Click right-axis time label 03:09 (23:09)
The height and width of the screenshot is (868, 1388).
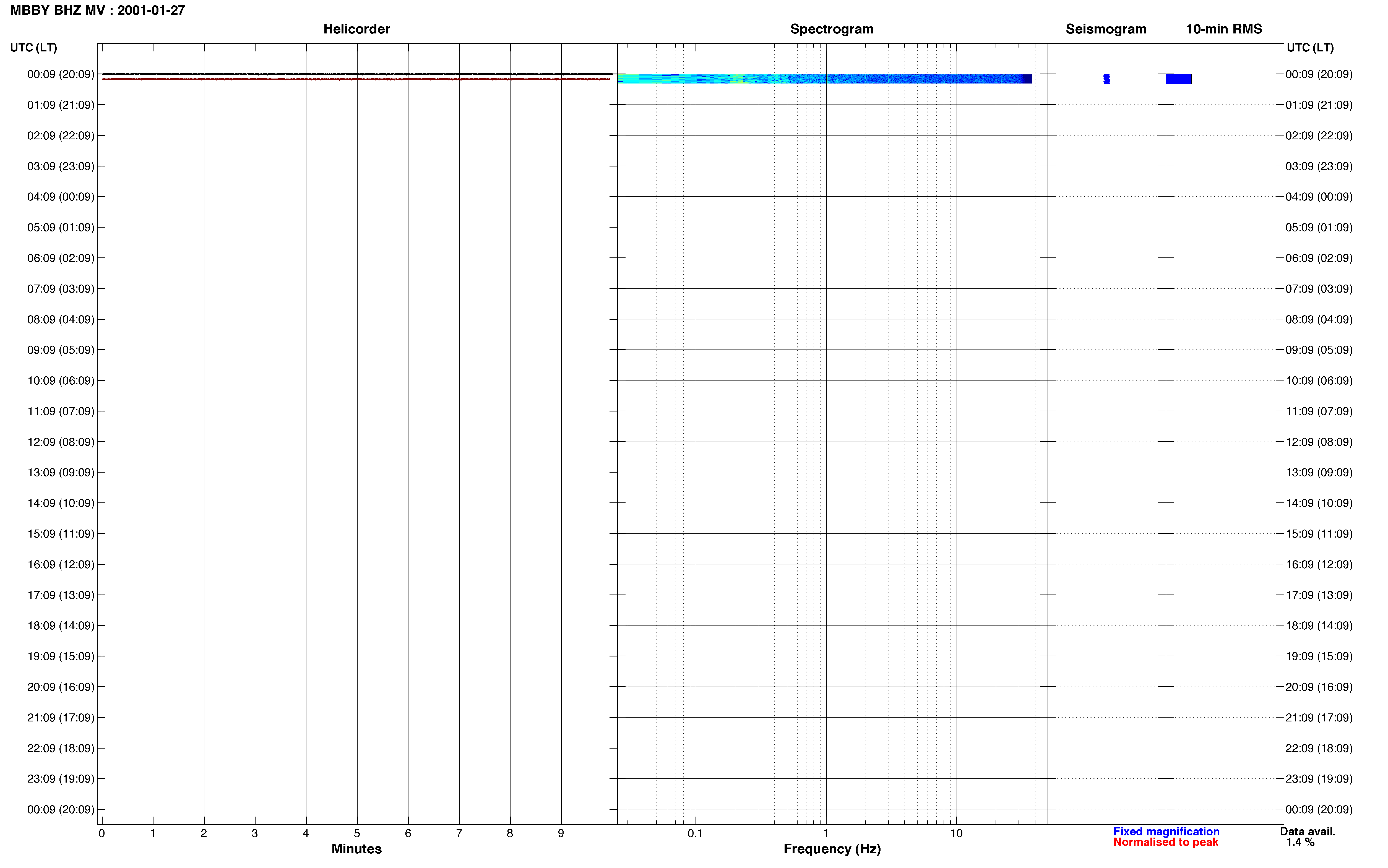pos(1319,166)
